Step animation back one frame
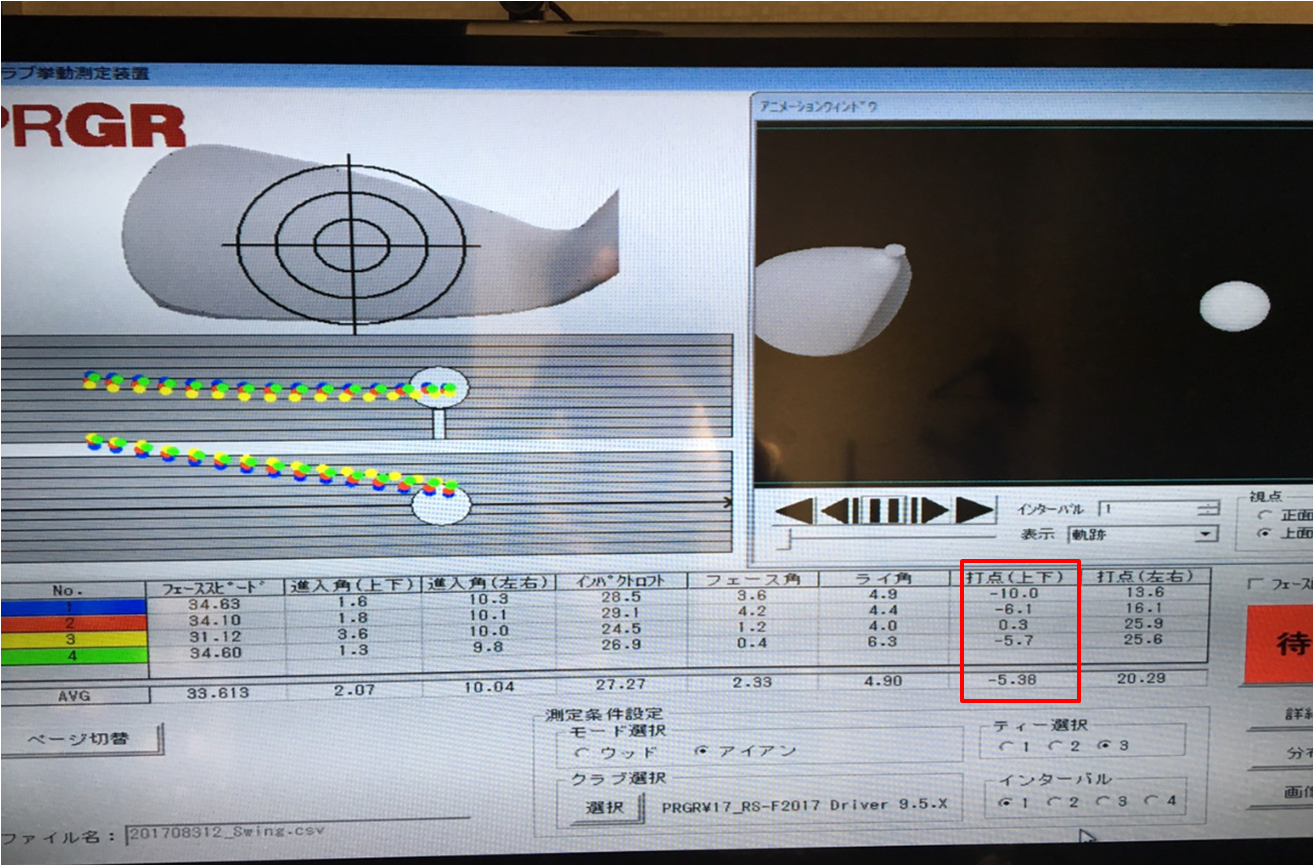The width and height of the screenshot is (1314, 866). [842, 511]
